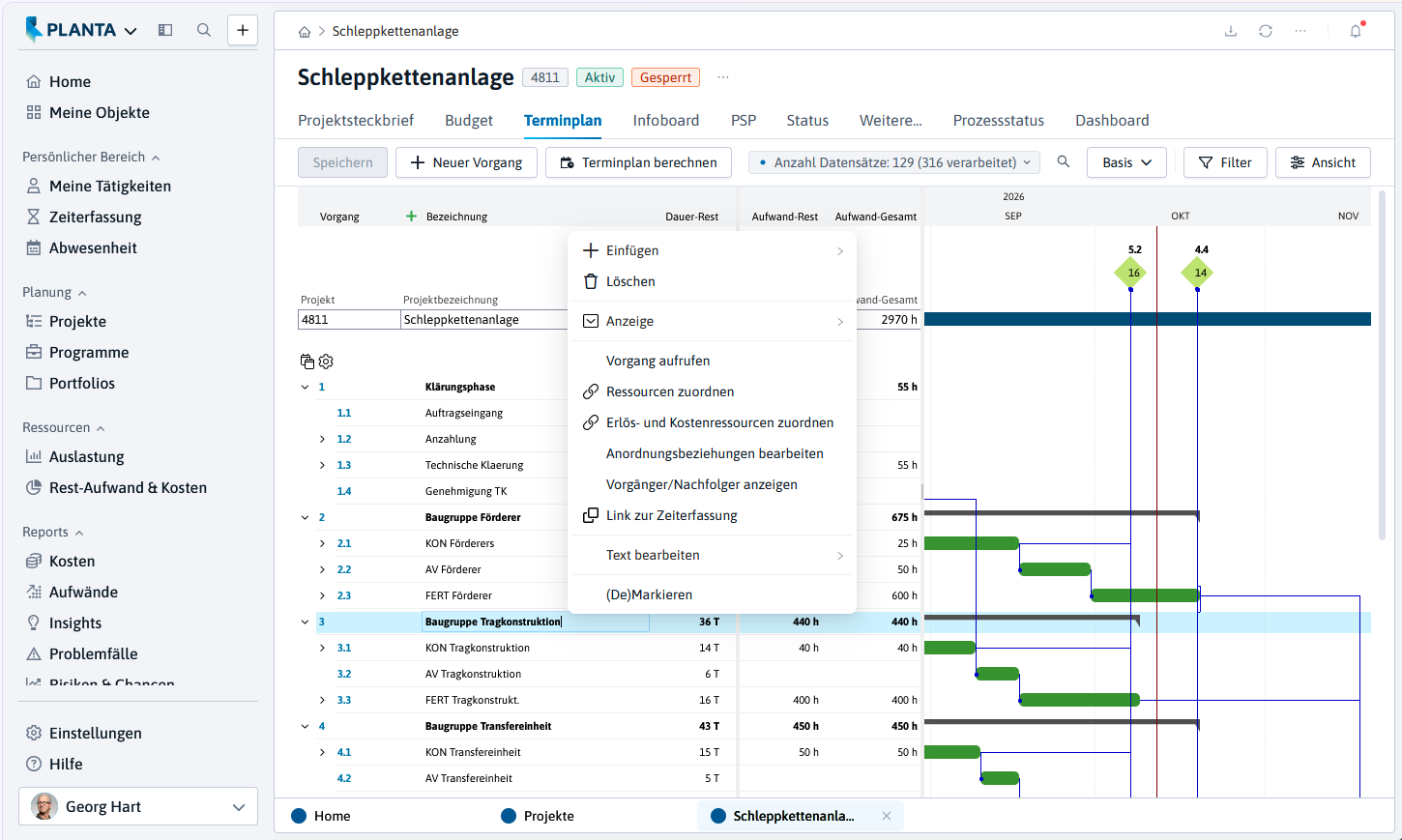
Task: Collapse the Klärungsphase task group
Action: pos(305,387)
